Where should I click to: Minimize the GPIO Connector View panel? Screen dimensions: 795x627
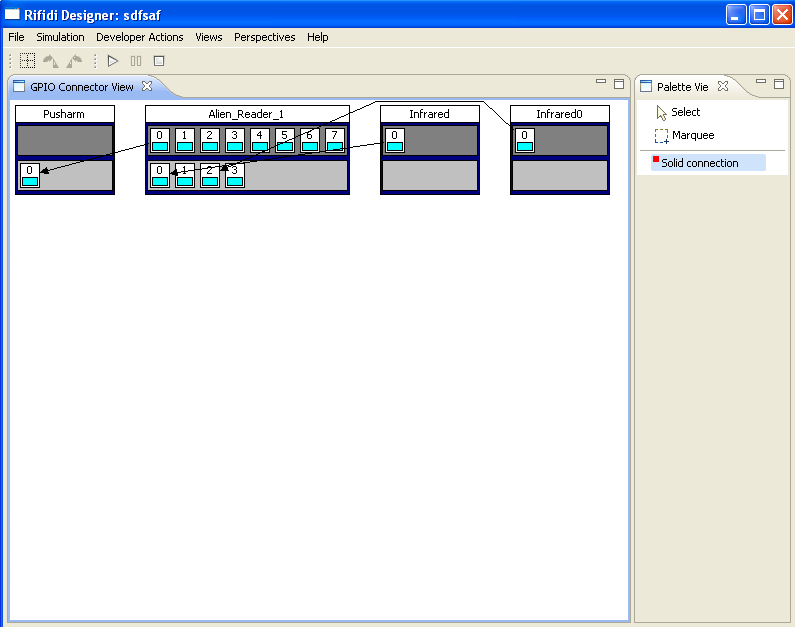click(x=601, y=82)
